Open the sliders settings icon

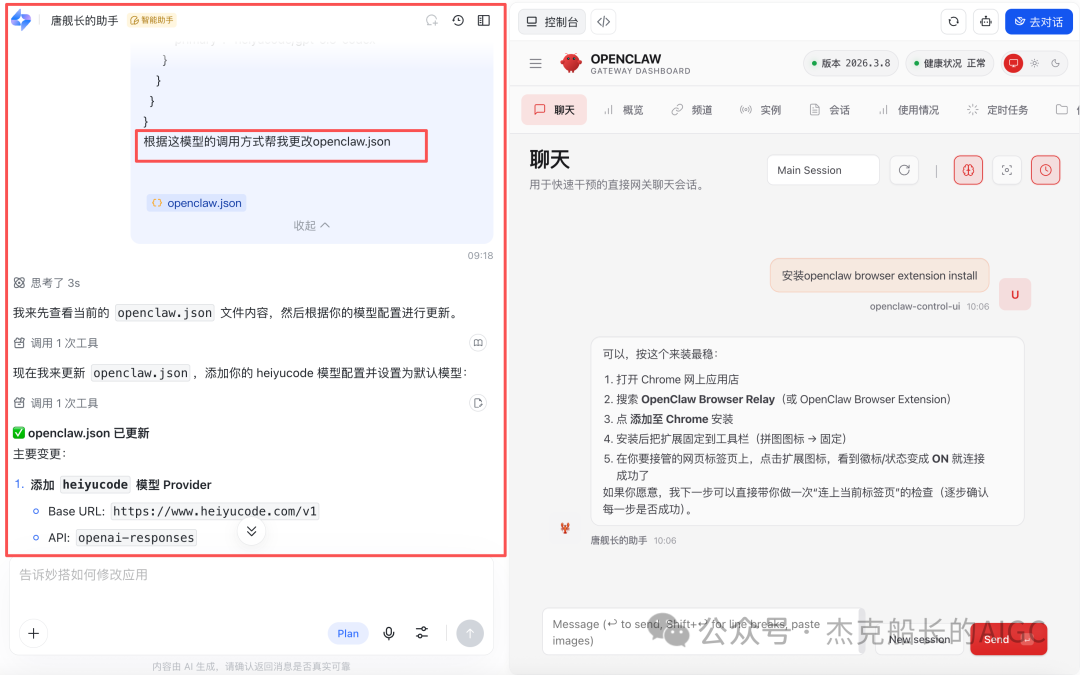tap(422, 633)
